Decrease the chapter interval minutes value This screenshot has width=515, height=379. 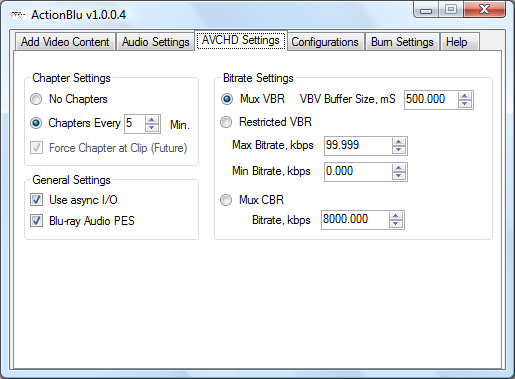point(152,128)
